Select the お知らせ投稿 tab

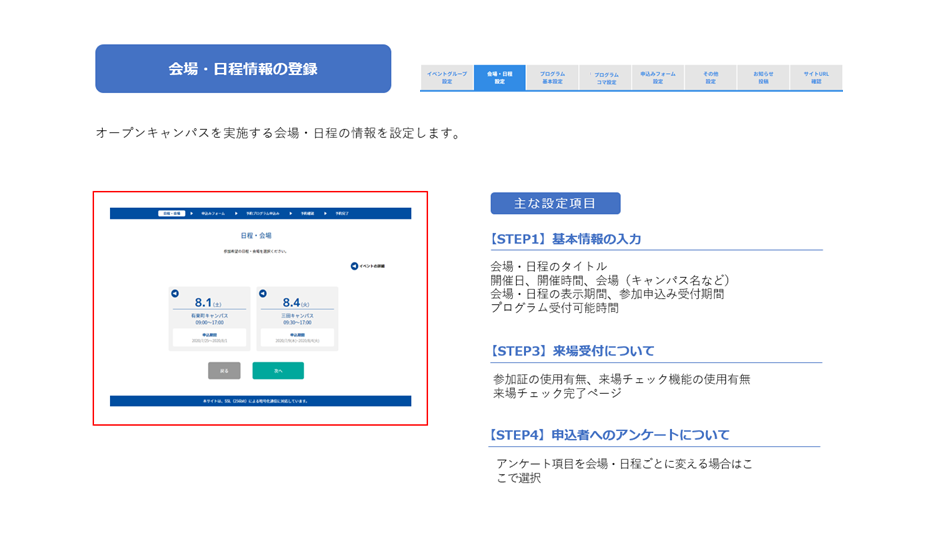coord(763,78)
